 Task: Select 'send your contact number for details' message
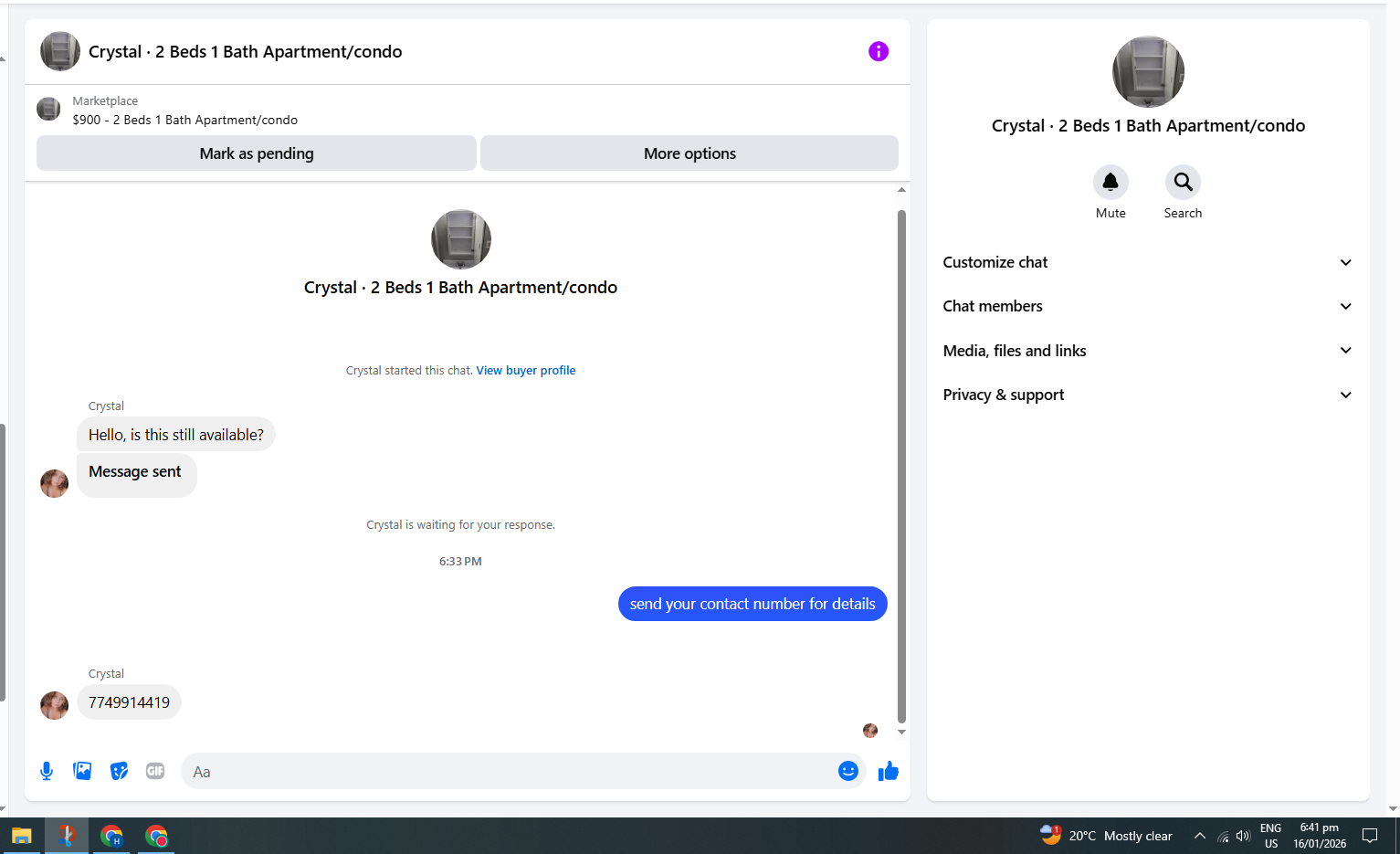coord(753,604)
